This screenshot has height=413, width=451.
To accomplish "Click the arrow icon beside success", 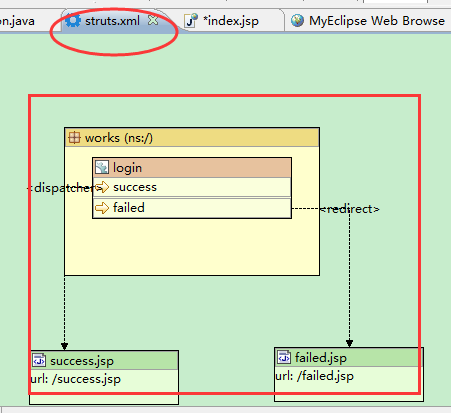I will click(102, 187).
